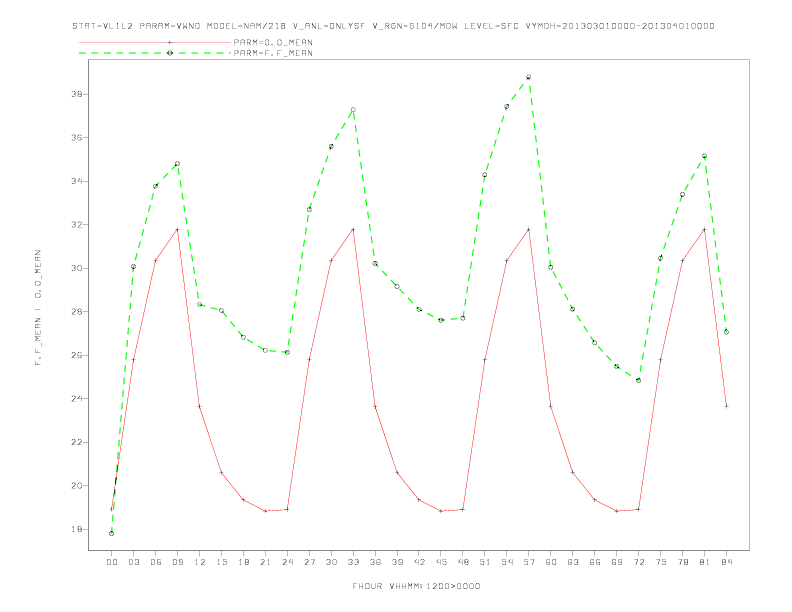The image size is (792, 612).
Task: Click the y-axis tick label 22
Action: [77, 442]
